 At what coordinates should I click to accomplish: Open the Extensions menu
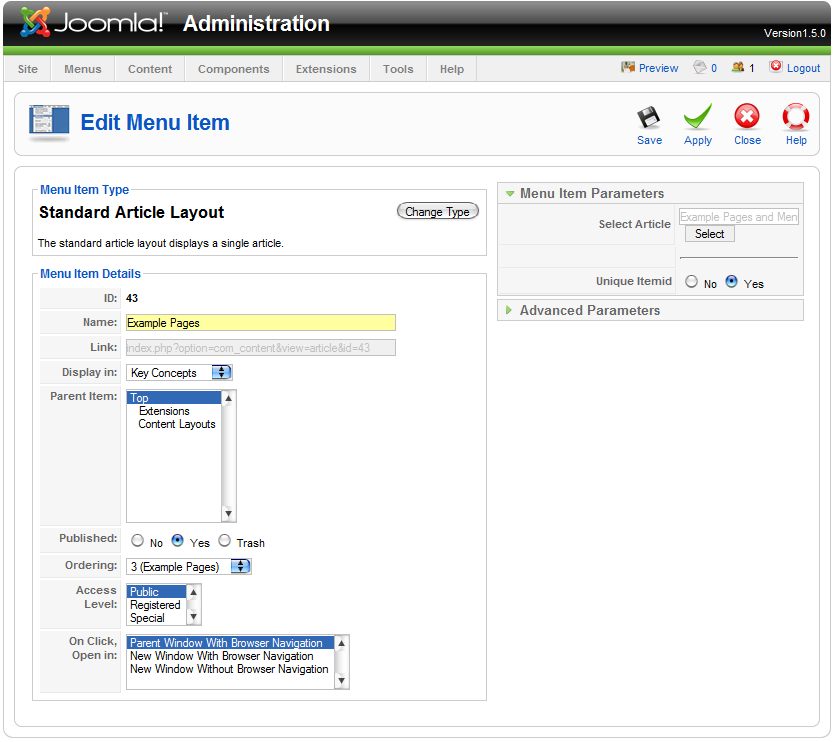tap(326, 69)
